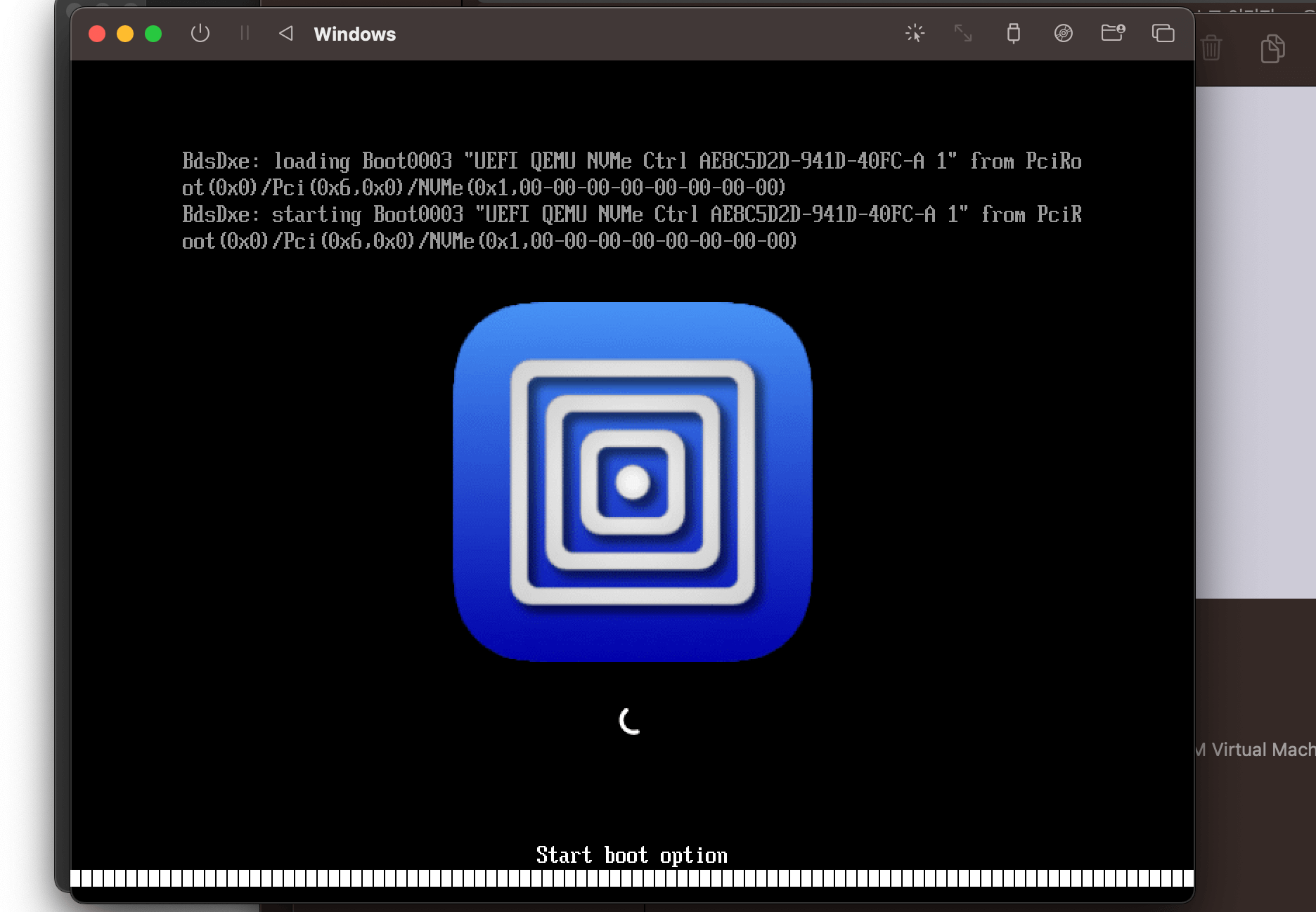Image resolution: width=1316 pixels, height=912 pixels.
Task: Open the shared folder icon
Action: (1113, 33)
